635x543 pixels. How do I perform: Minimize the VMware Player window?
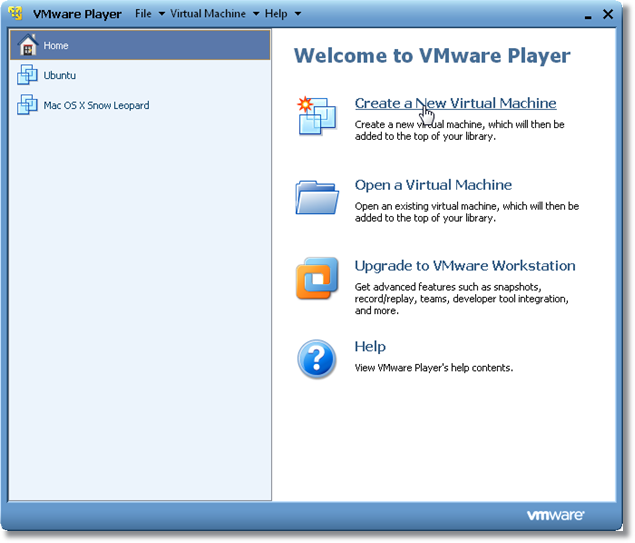(x=588, y=16)
